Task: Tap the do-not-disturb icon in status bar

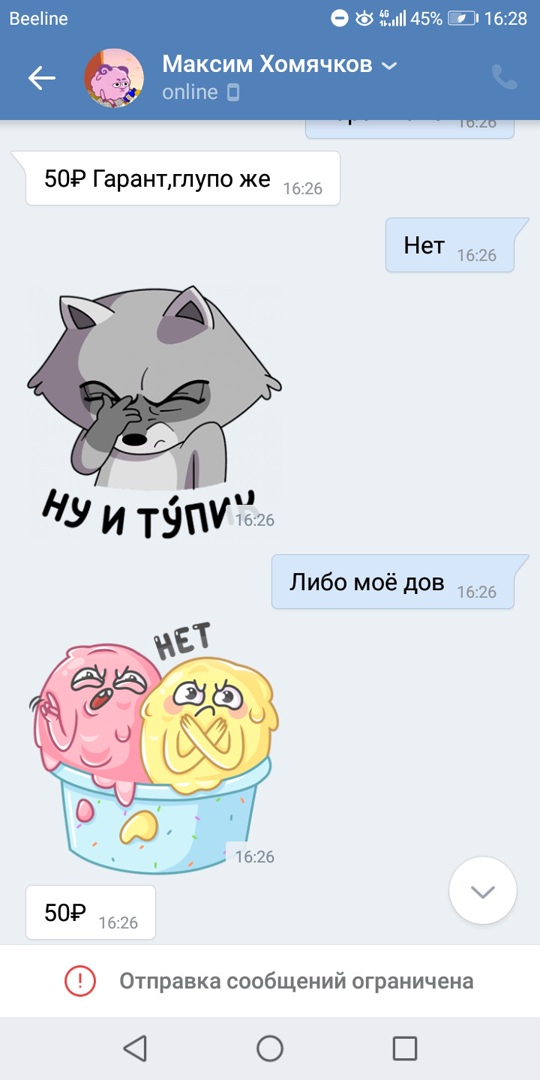Action: point(340,19)
